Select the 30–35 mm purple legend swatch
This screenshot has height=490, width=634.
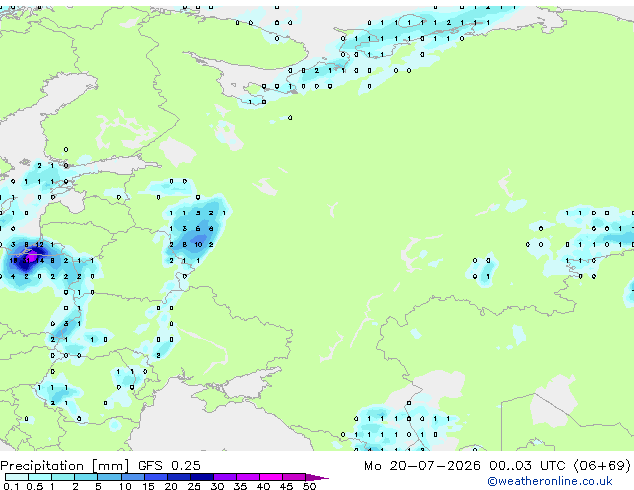(225, 477)
